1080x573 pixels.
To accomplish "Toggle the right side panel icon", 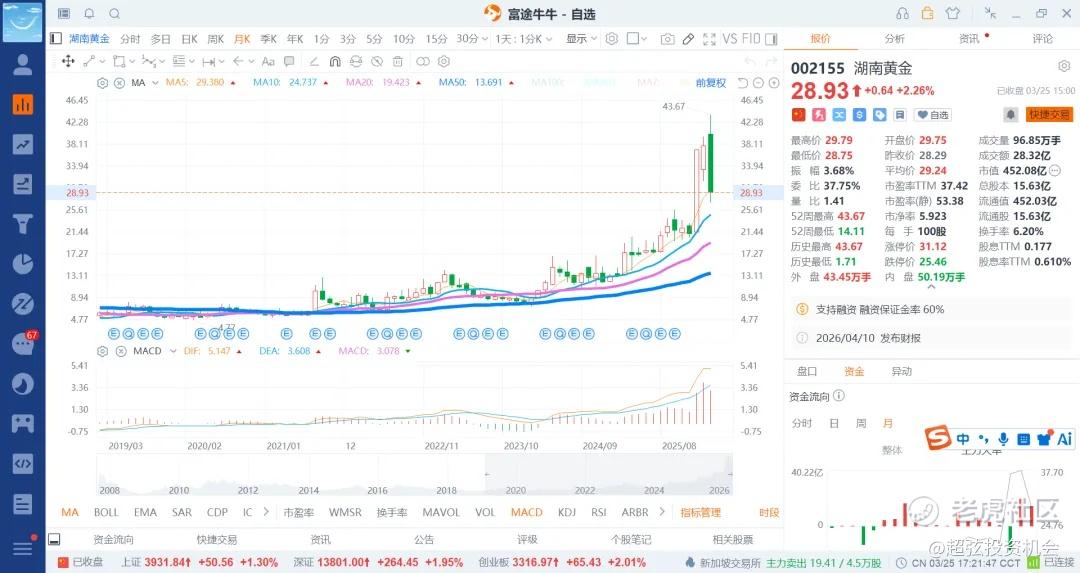I will (x=771, y=39).
